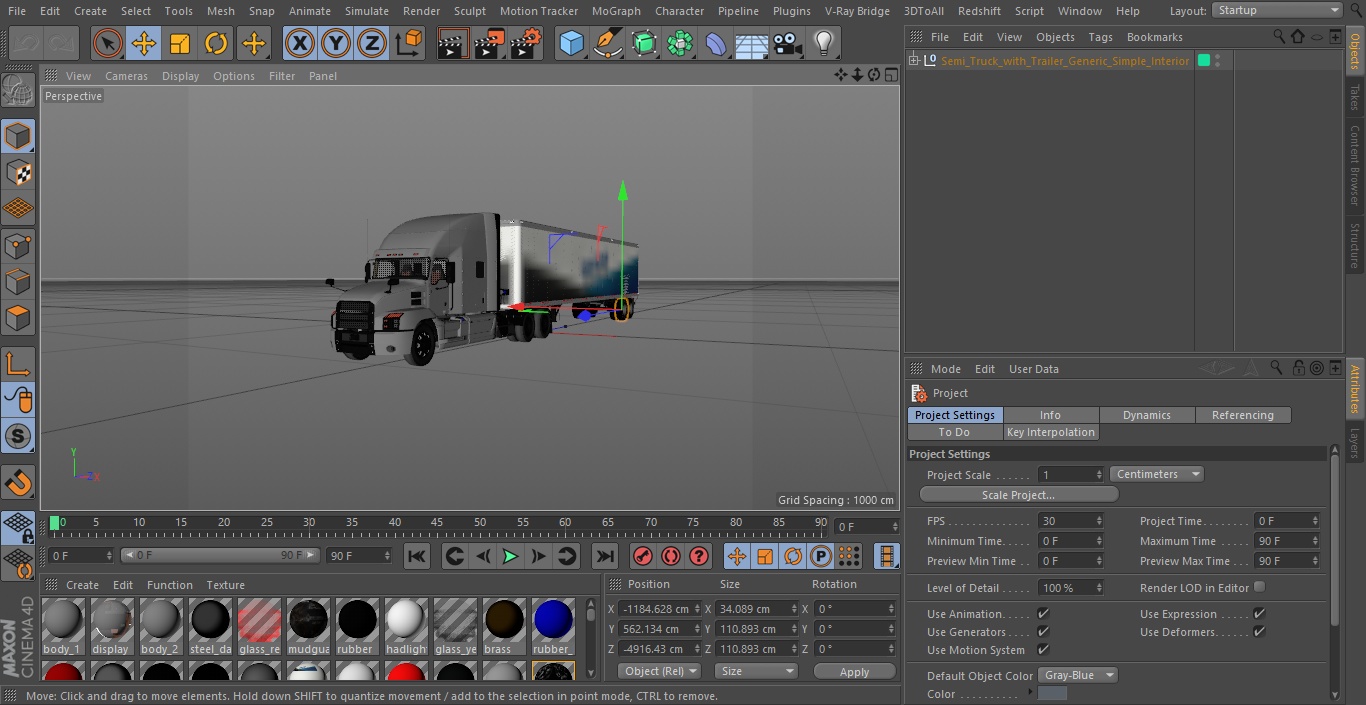1366x705 pixels.
Task: Open Objects side tab
Action: pyautogui.click(x=1355, y=51)
